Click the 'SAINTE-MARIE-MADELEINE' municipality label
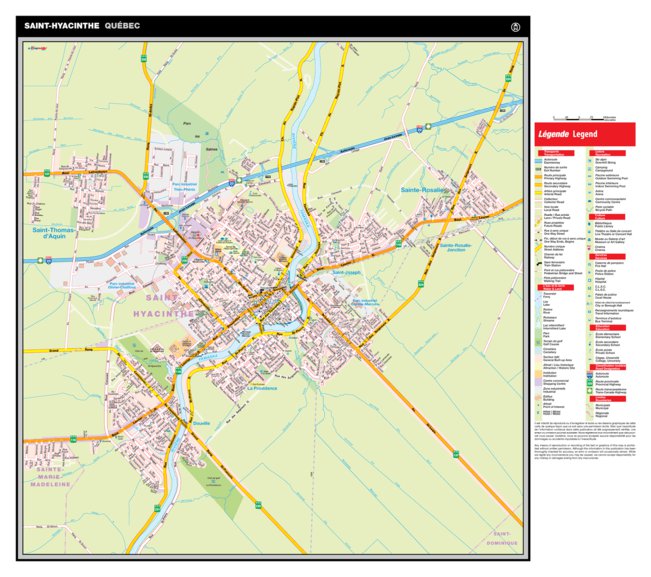The width and height of the screenshot is (651, 577). click(x=50, y=477)
